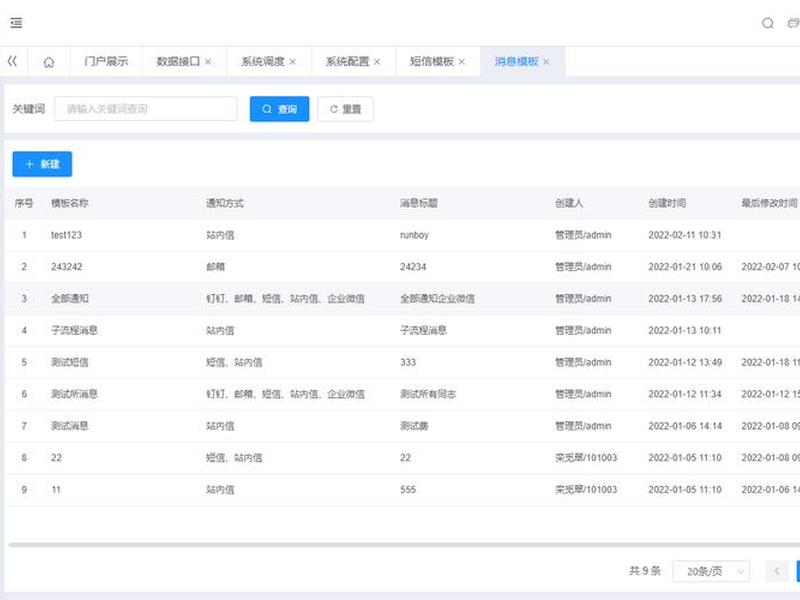This screenshot has height=600, width=800.
Task: Select the 消息模板 tab
Action: click(516, 61)
